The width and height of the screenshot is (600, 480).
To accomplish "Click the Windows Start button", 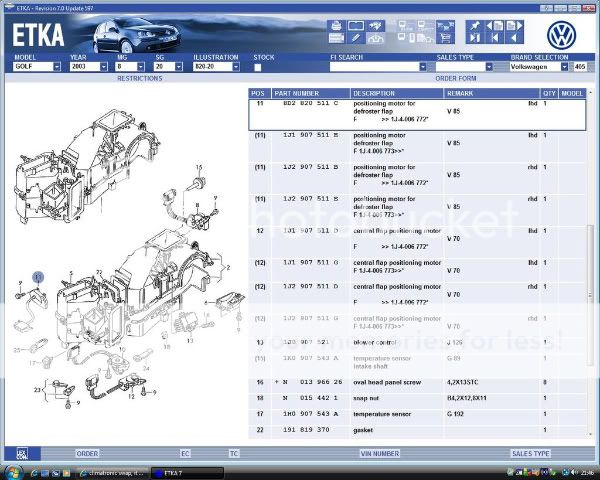I will 13,471.
